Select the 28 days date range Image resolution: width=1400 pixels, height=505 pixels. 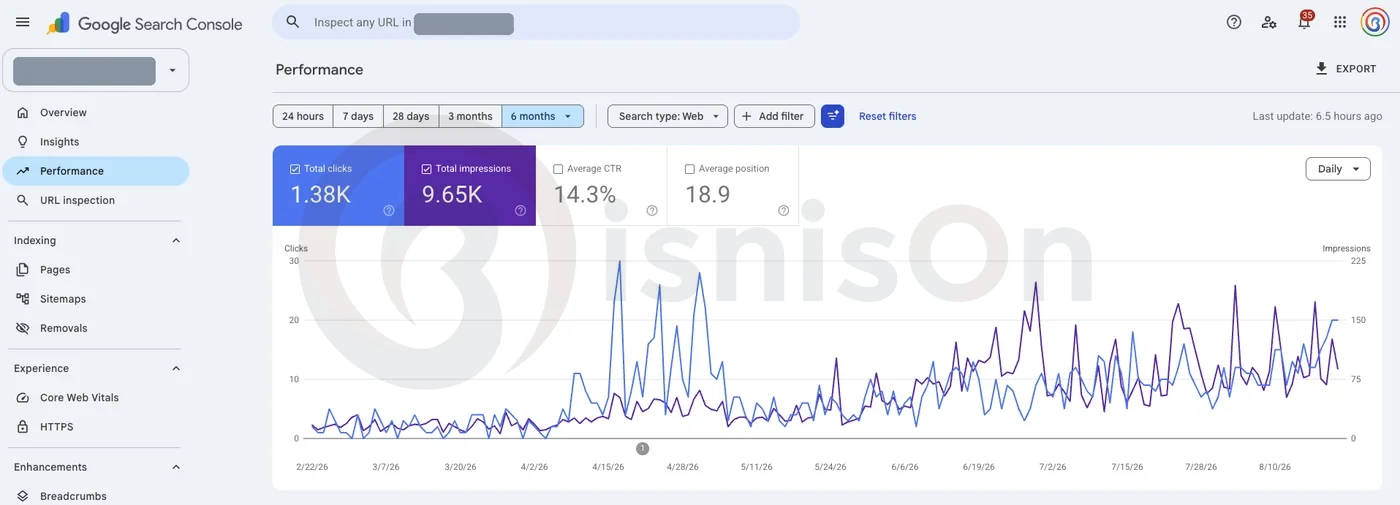click(411, 116)
